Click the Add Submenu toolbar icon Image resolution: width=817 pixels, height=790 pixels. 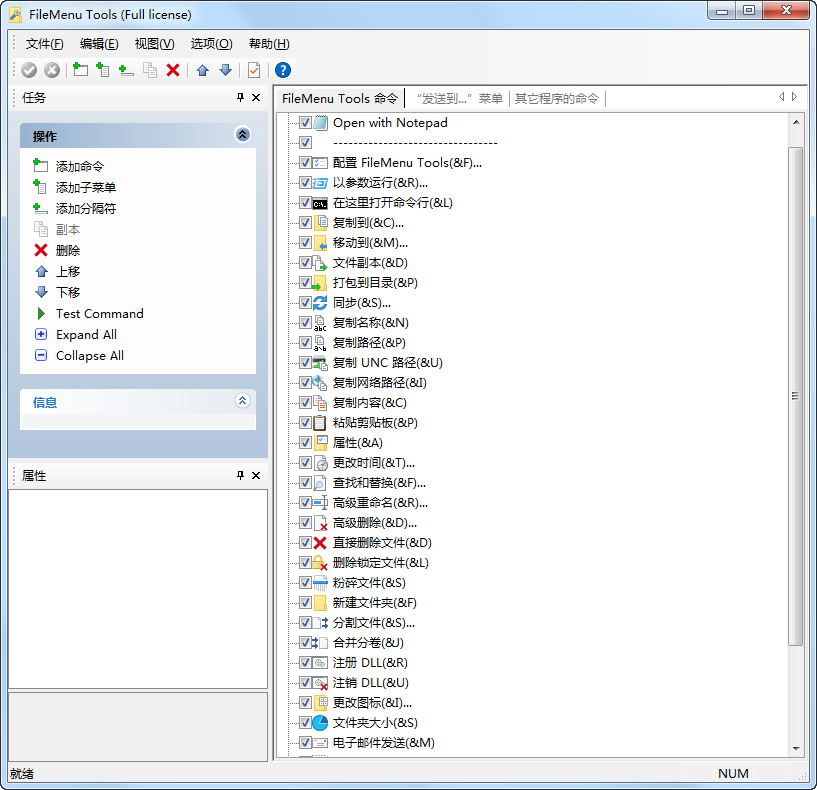[x=101, y=70]
